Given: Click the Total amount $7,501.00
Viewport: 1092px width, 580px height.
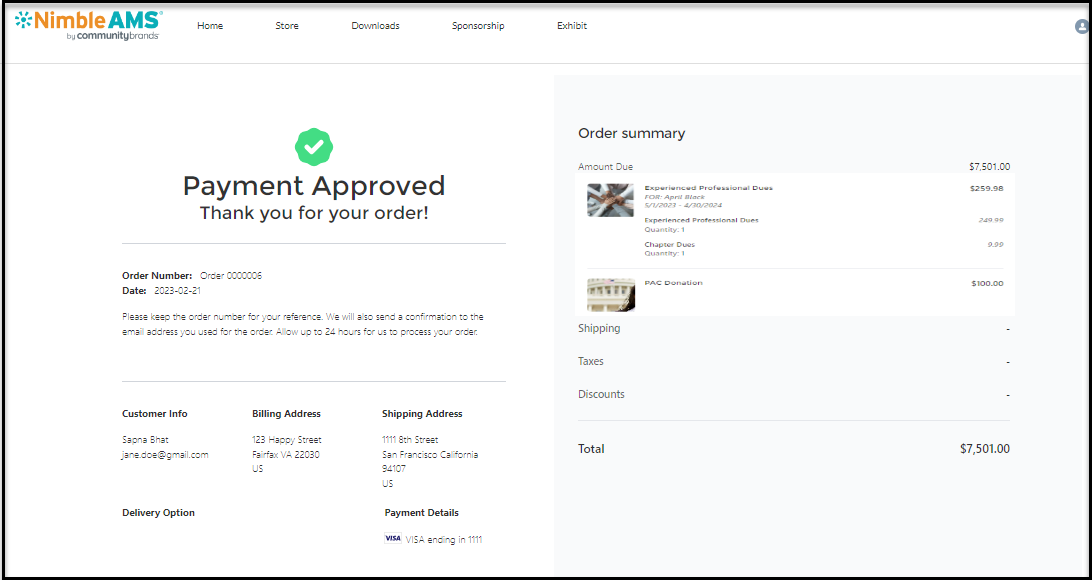Looking at the screenshot, I should pos(984,449).
